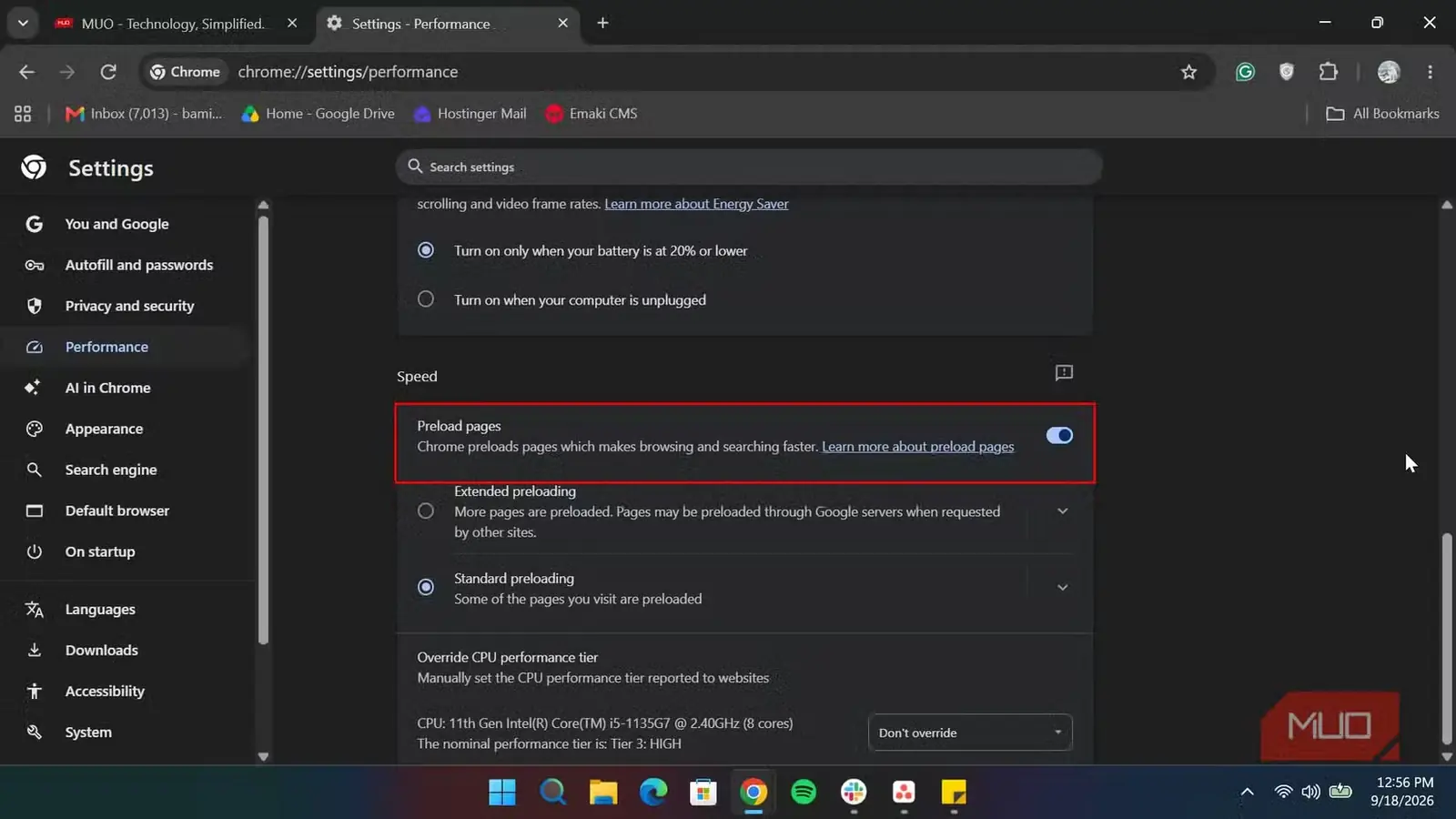Open Slack from taskbar
Image resolution: width=1456 pixels, height=819 pixels.
854,793
